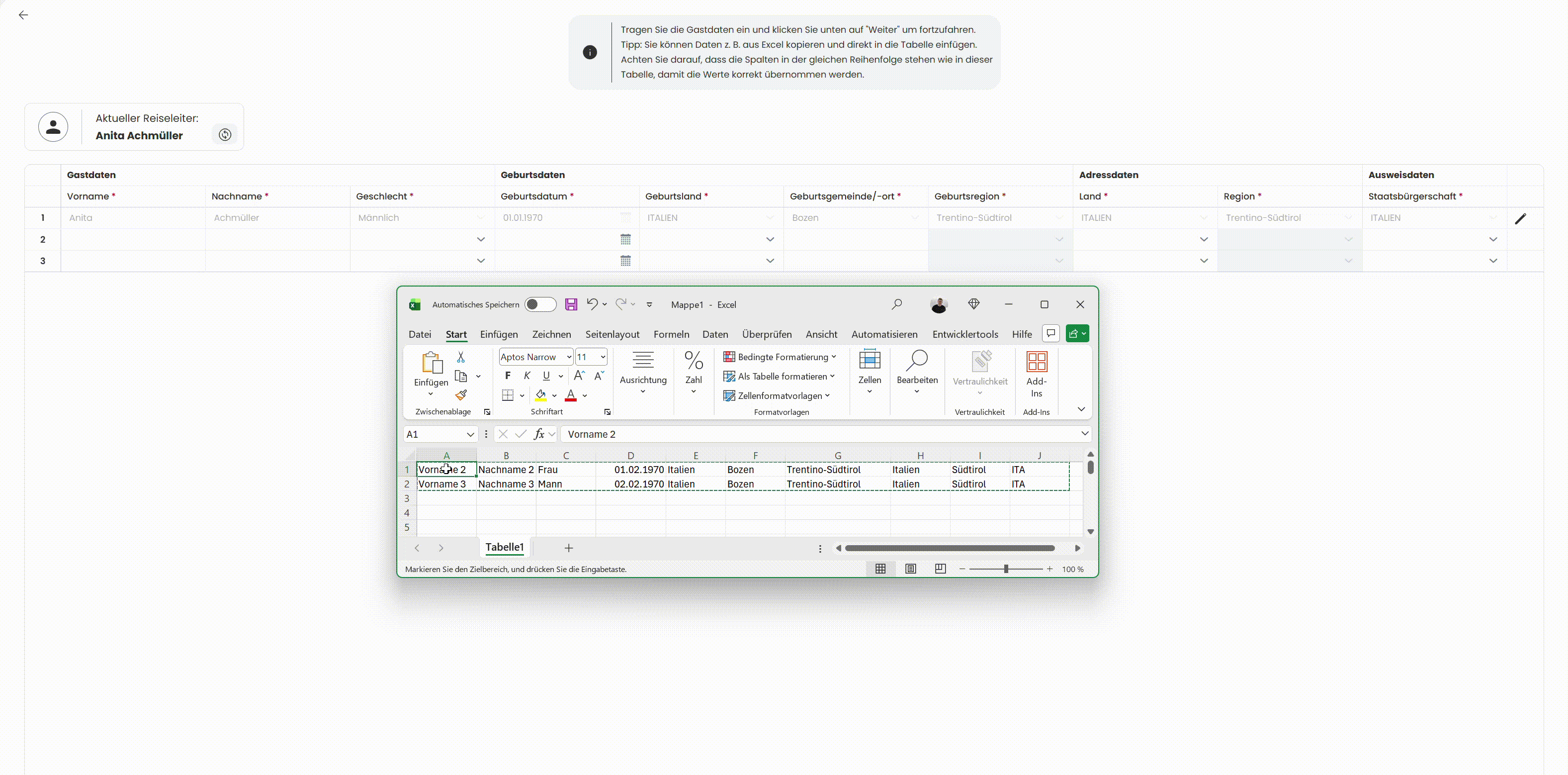
Task: Click the pencil edit icon in row 1
Action: [1520, 218]
